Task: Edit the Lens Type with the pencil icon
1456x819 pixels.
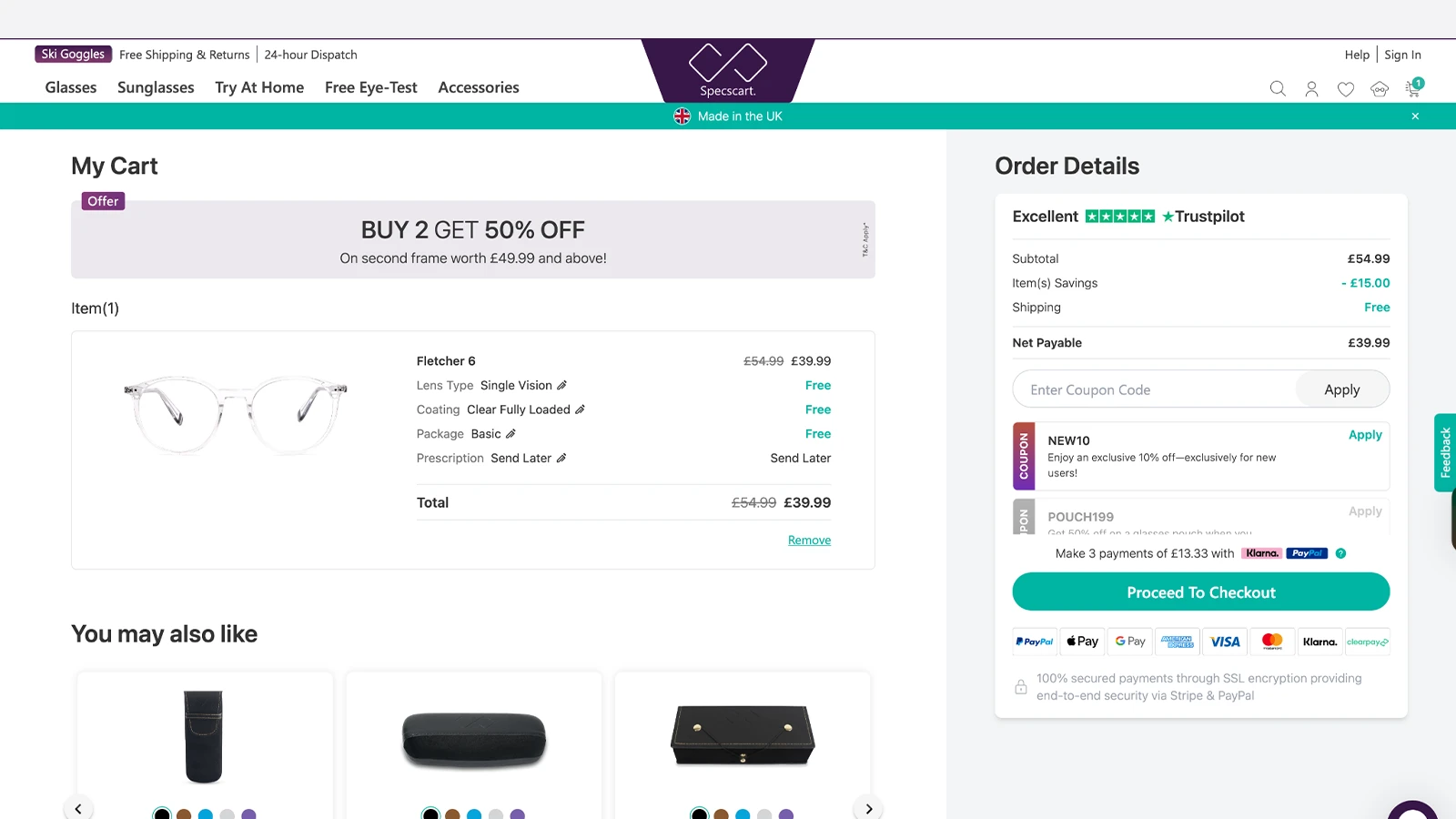Action: [x=563, y=385]
